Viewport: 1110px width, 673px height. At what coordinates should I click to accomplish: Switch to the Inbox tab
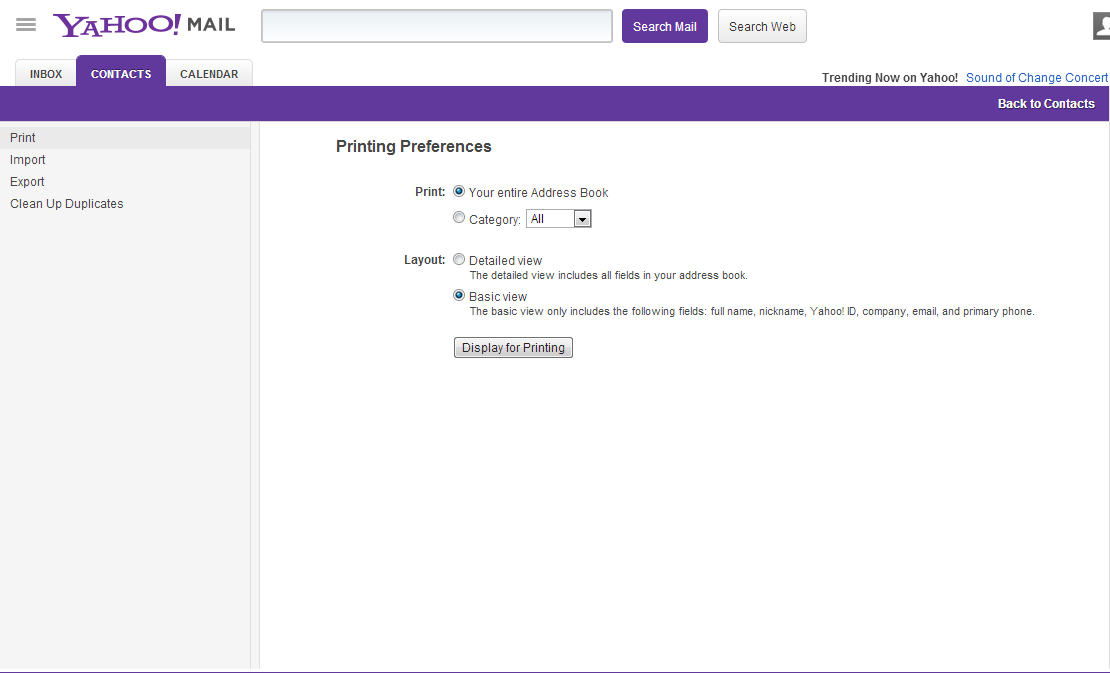[46, 74]
